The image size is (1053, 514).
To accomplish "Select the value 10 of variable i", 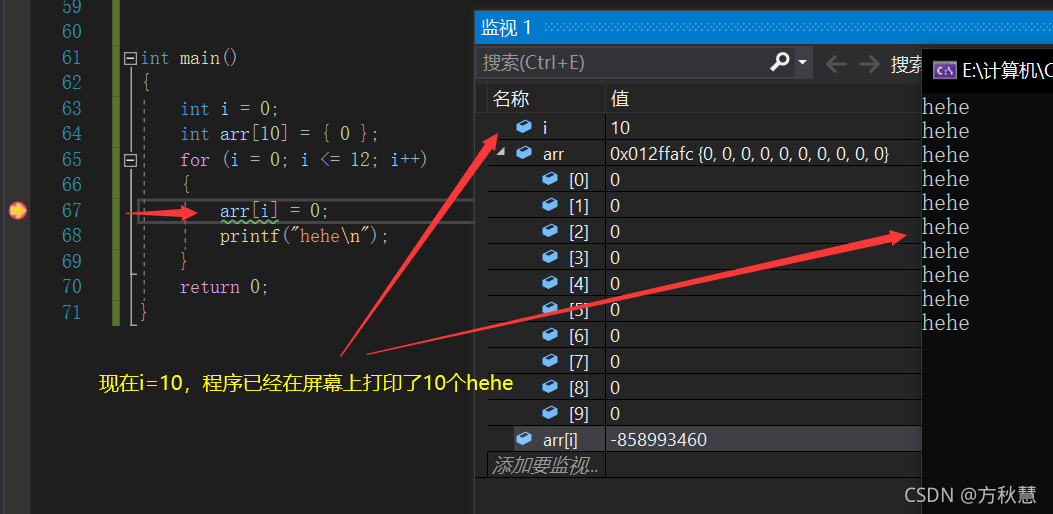I will click(x=620, y=127).
